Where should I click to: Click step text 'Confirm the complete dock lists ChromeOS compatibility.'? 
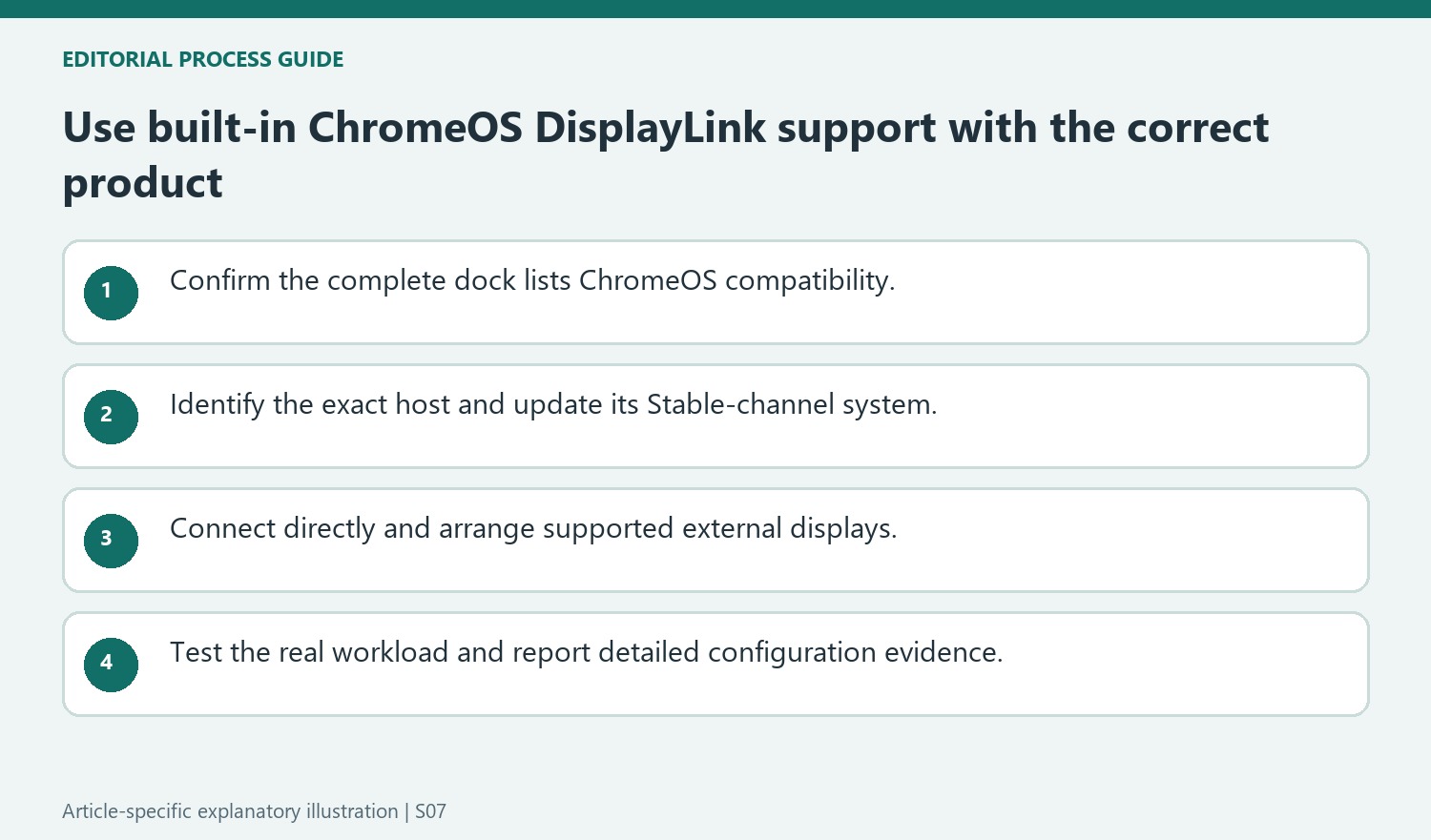[x=532, y=281]
